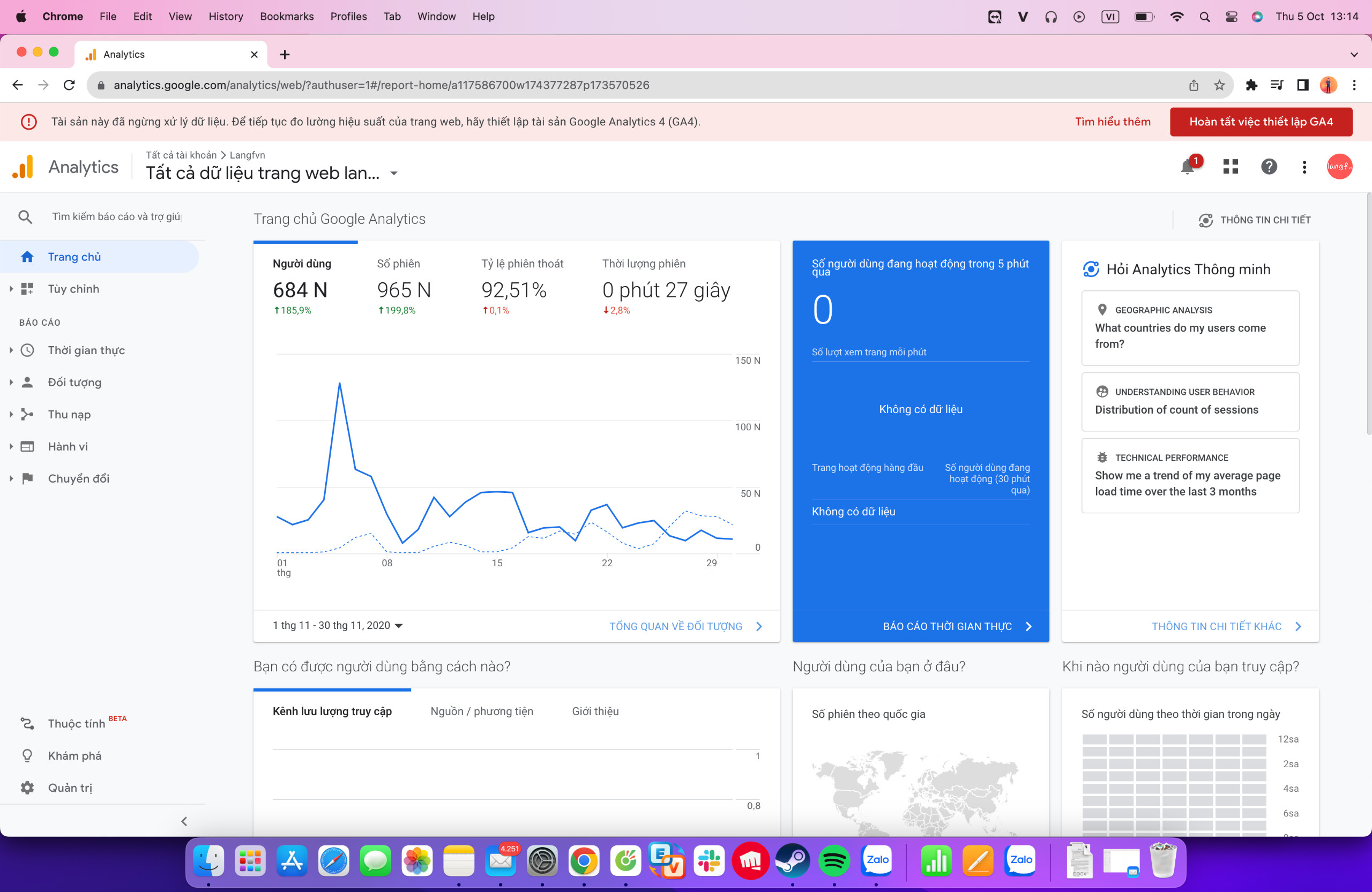Click the report search input field

tap(116, 216)
